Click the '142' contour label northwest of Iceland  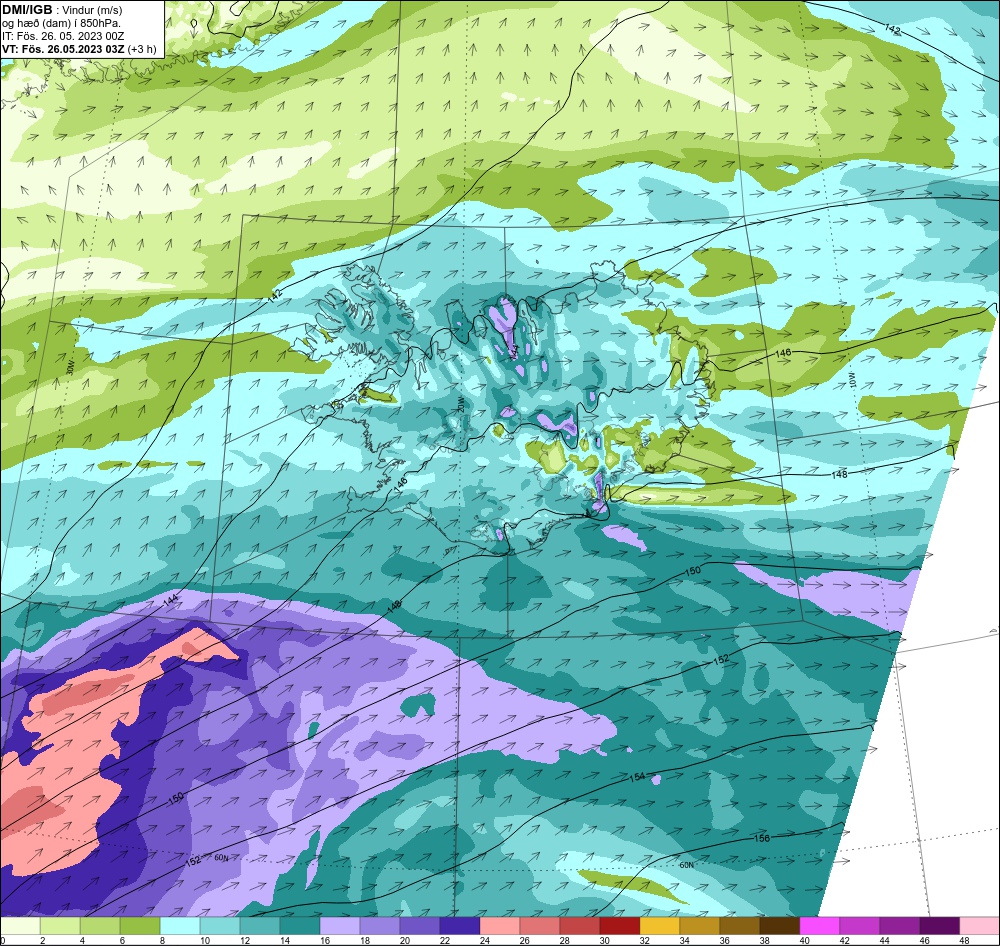point(276,297)
